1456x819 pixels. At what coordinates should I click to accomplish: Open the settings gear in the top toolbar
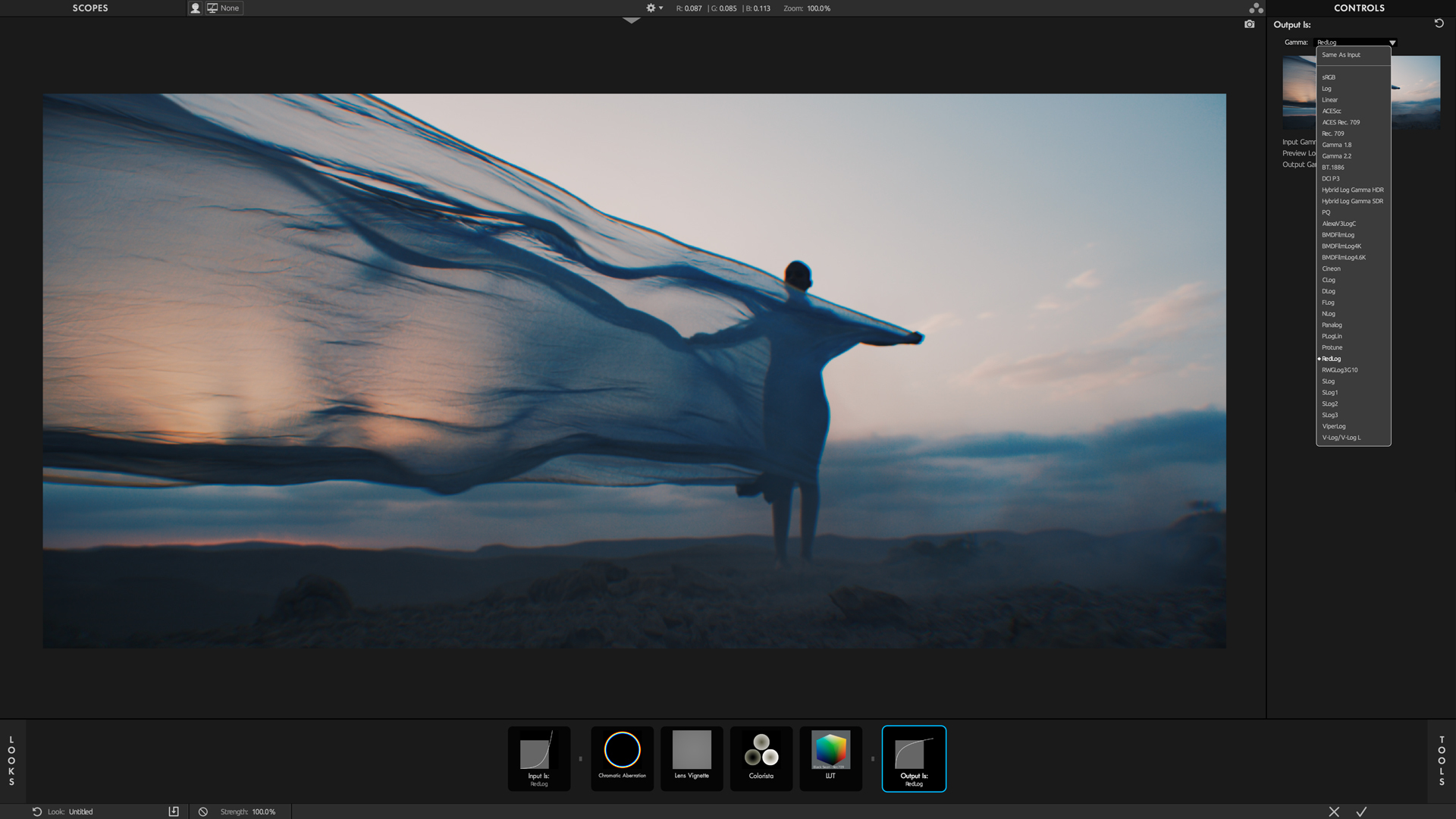point(650,8)
